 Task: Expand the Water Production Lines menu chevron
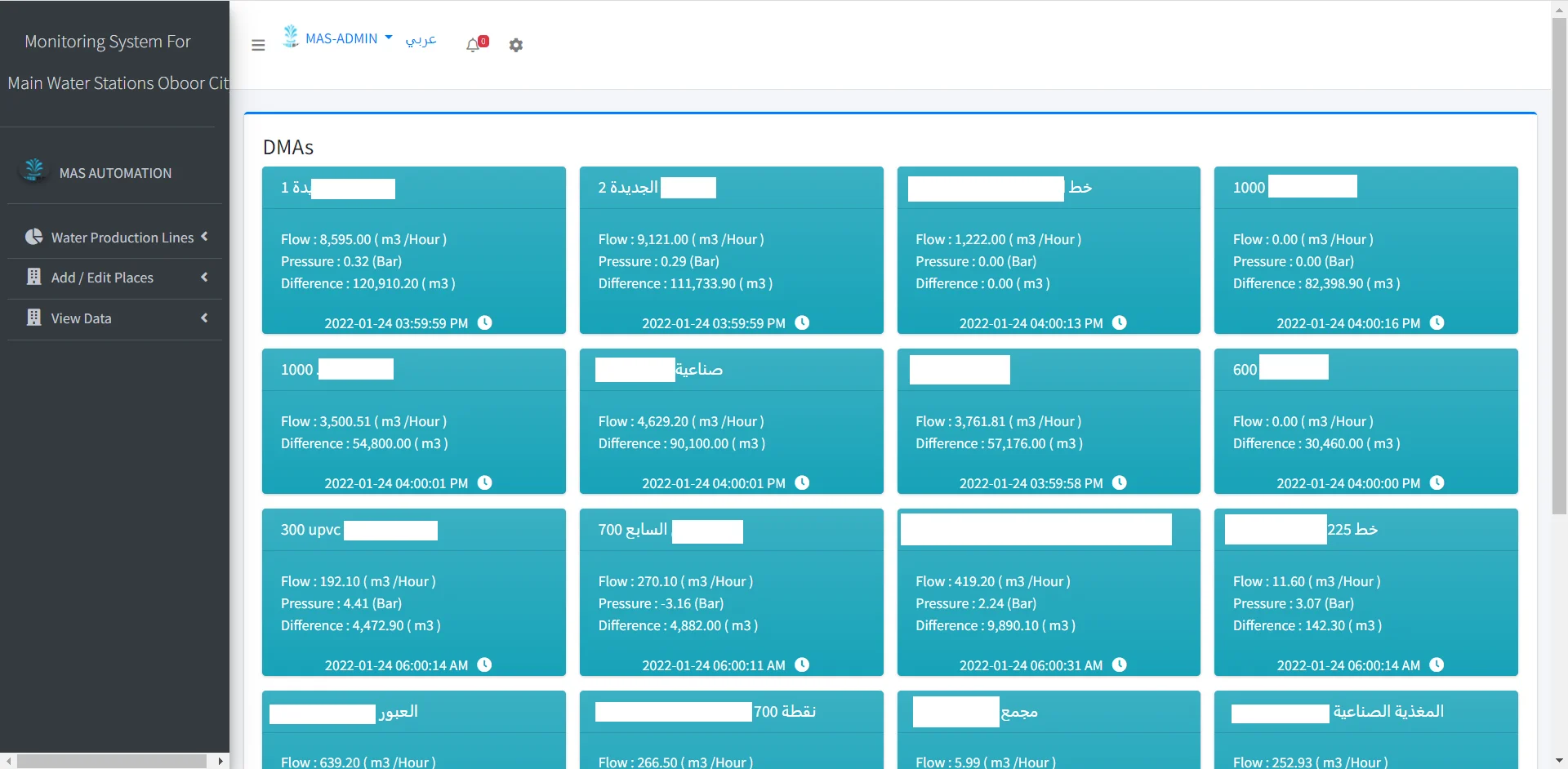coord(204,237)
